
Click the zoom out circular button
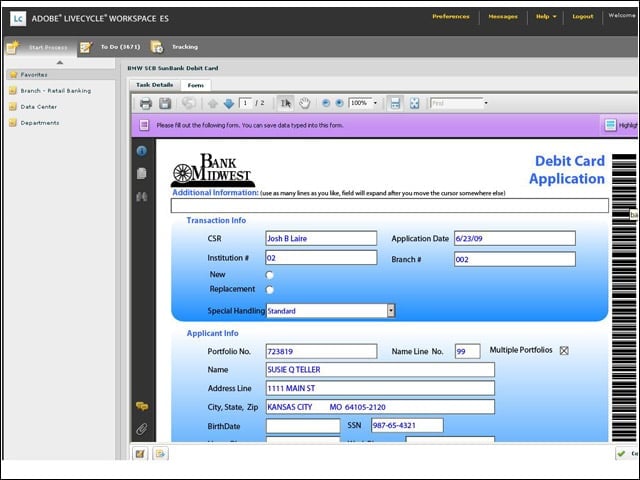[x=326, y=103]
